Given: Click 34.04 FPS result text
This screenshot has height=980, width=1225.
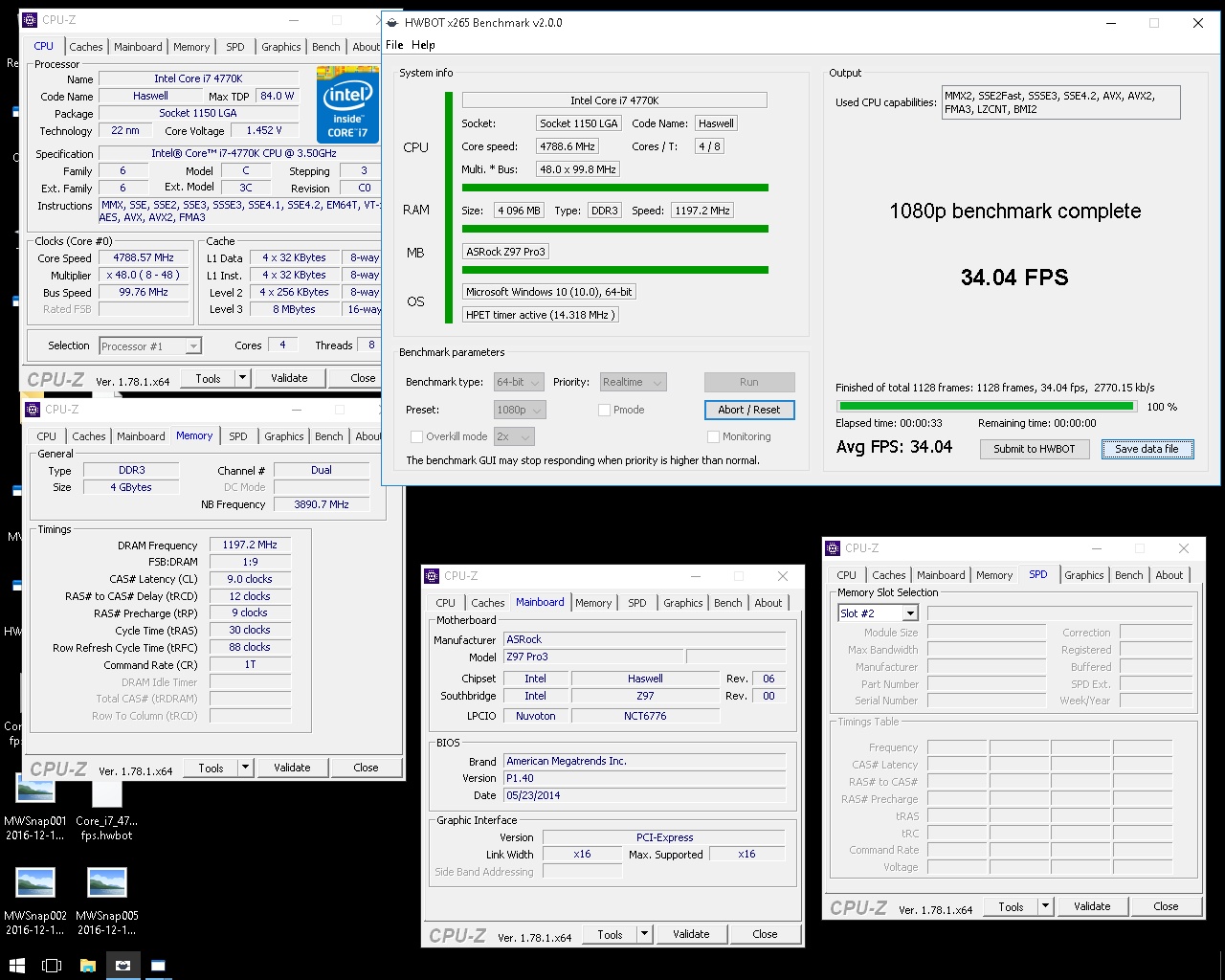Looking at the screenshot, I should (1014, 278).
